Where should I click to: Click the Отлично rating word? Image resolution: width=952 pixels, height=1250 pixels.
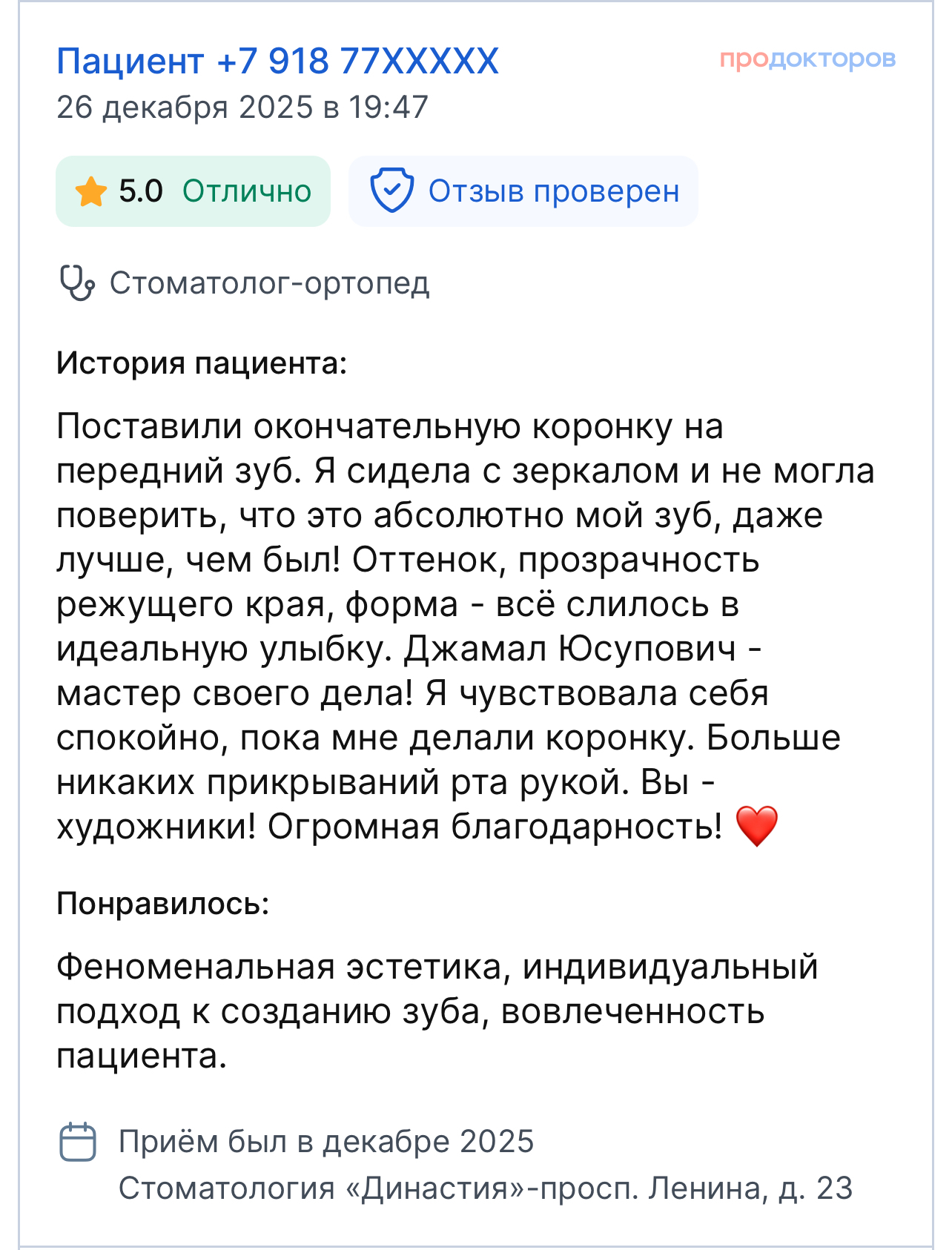click(247, 191)
